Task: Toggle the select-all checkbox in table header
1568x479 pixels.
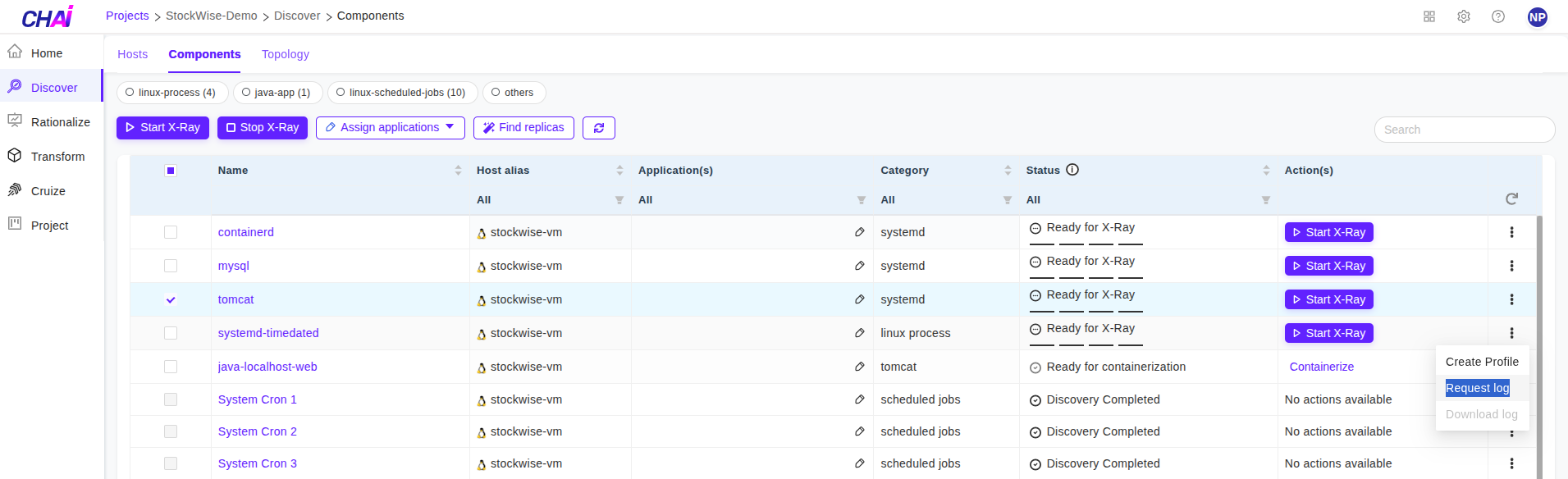Action: (x=171, y=171)
